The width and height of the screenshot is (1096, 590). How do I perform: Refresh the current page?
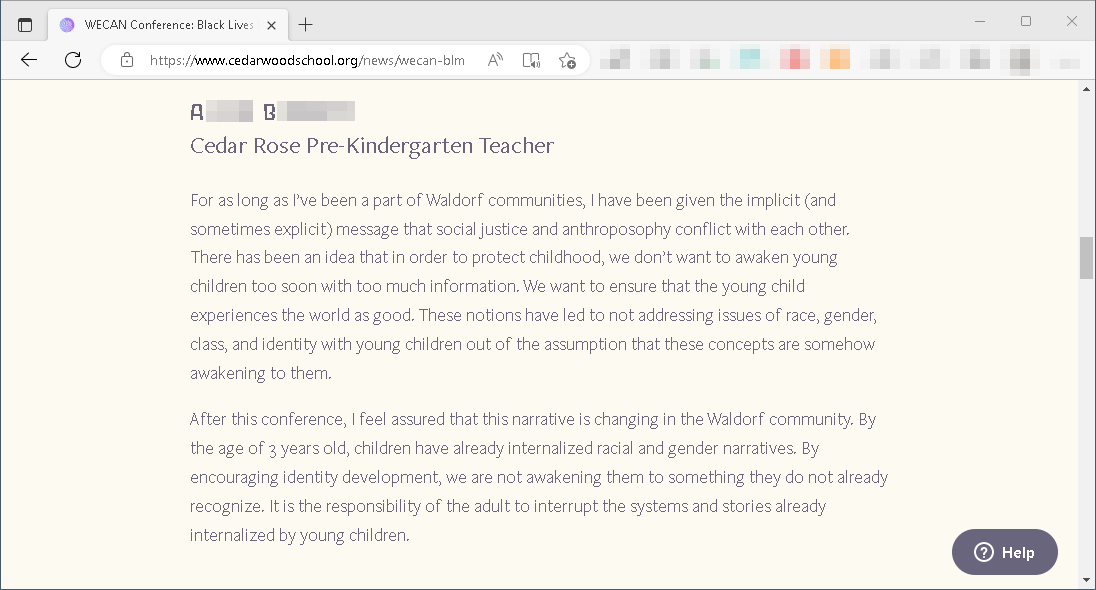coord(73,60)
